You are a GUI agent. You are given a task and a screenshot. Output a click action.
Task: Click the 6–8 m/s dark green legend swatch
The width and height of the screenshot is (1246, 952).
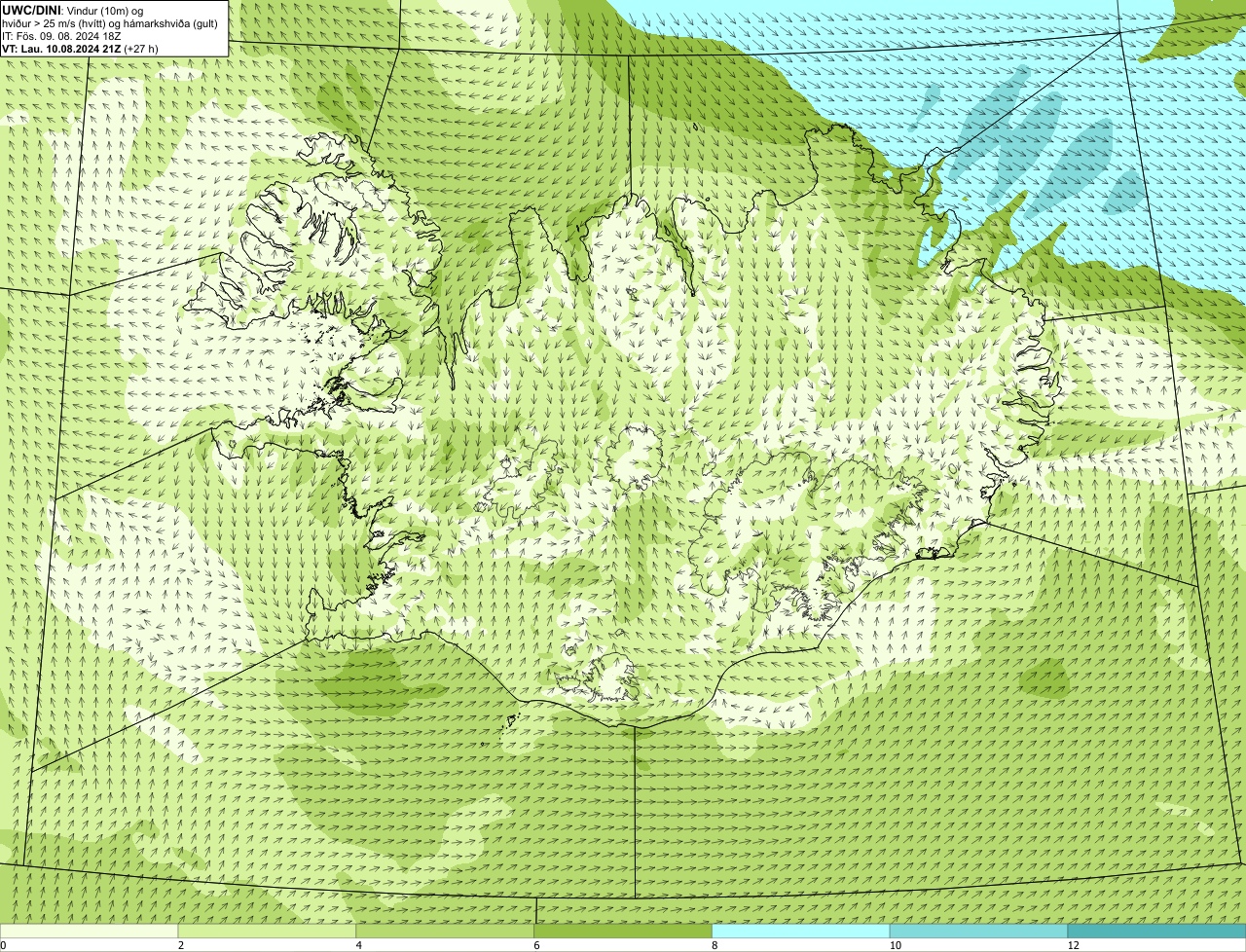click(623, 932)
